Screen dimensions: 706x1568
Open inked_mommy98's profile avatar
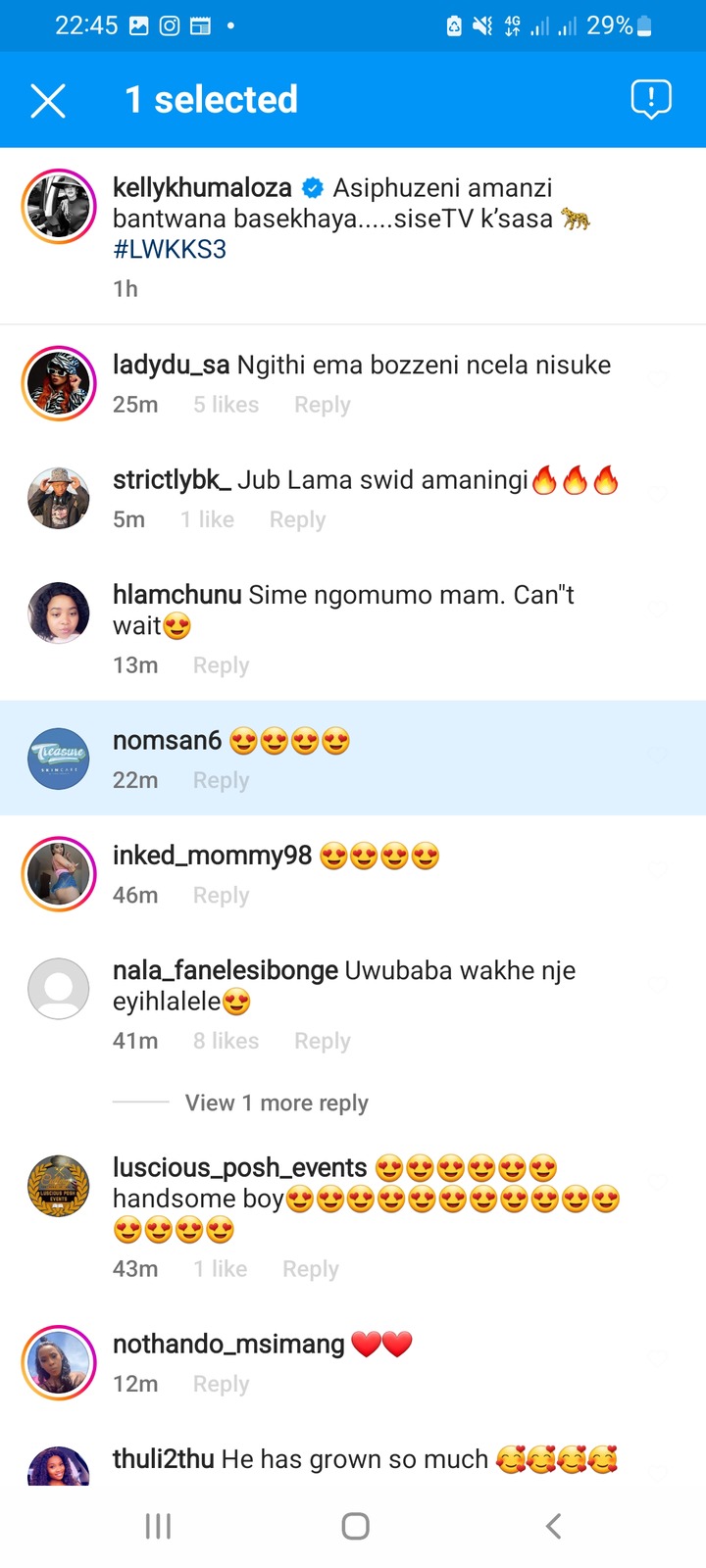pos(59,874)
